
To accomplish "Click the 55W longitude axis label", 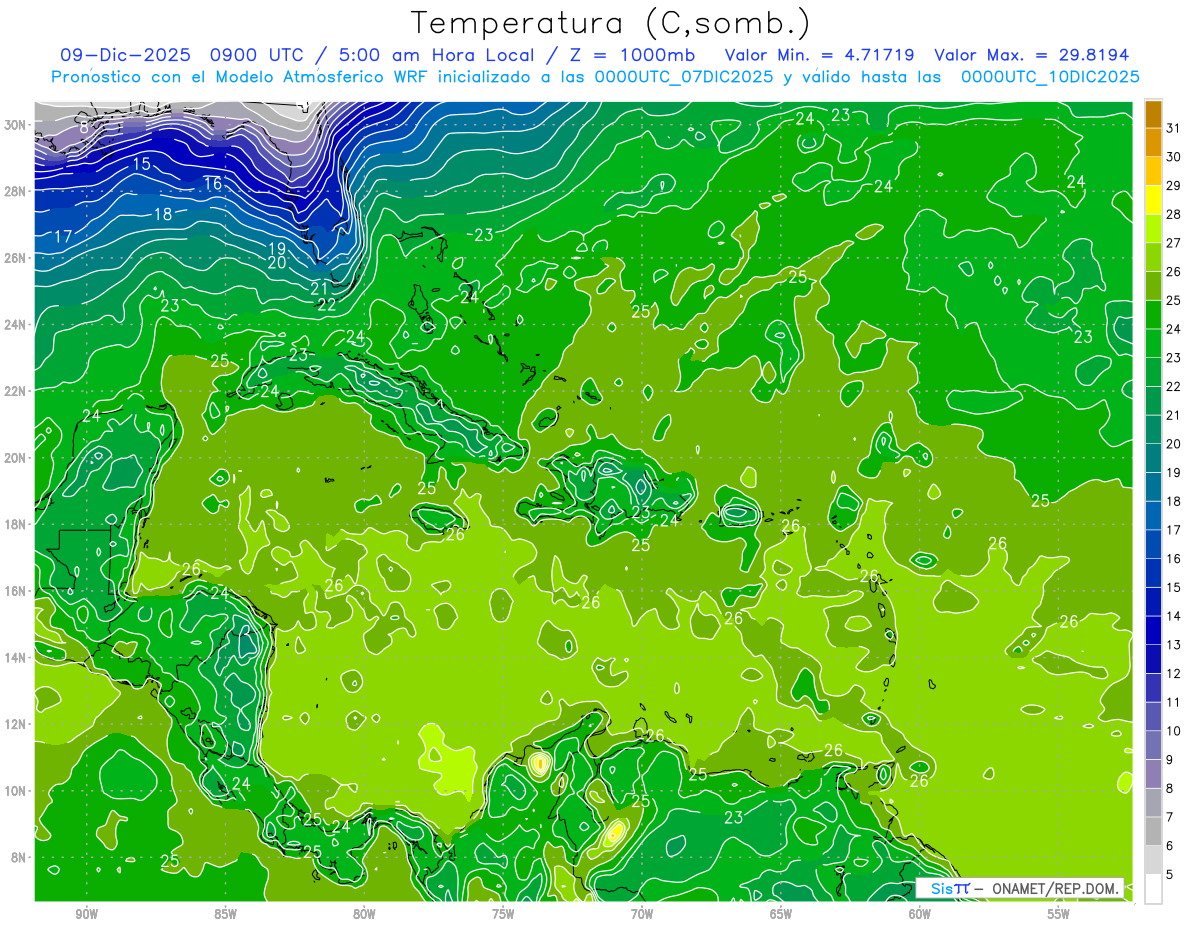I will coord(1059,914).
